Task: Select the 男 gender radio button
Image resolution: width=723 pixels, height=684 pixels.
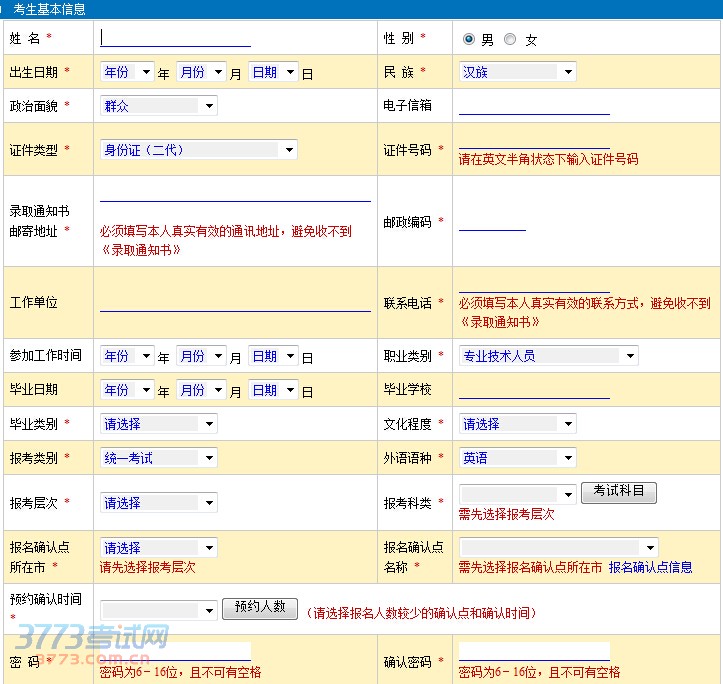Action: pyautogui.click(x=469, y=39)
